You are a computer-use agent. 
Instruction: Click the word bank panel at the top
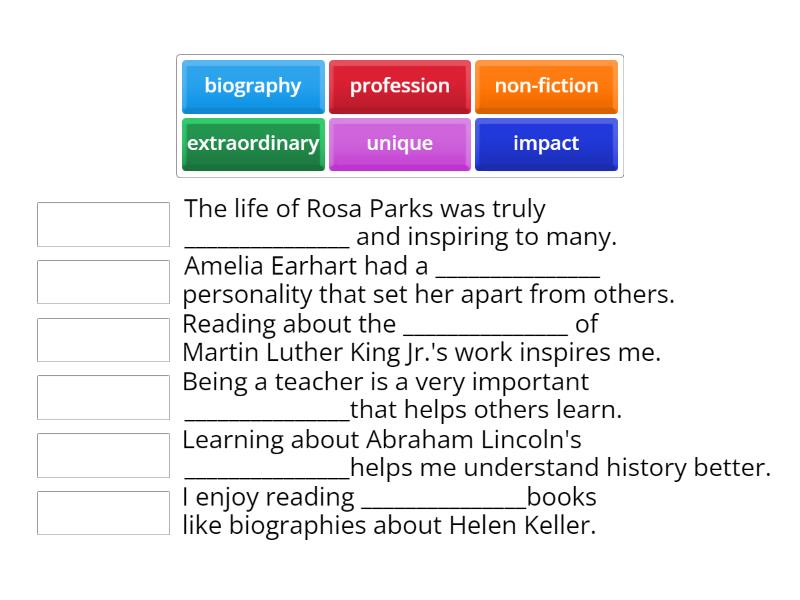click(x=400, y=115)
